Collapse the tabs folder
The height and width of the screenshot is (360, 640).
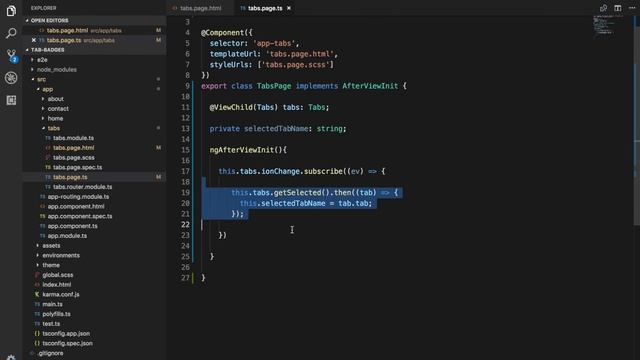click(x=53, y=128)
